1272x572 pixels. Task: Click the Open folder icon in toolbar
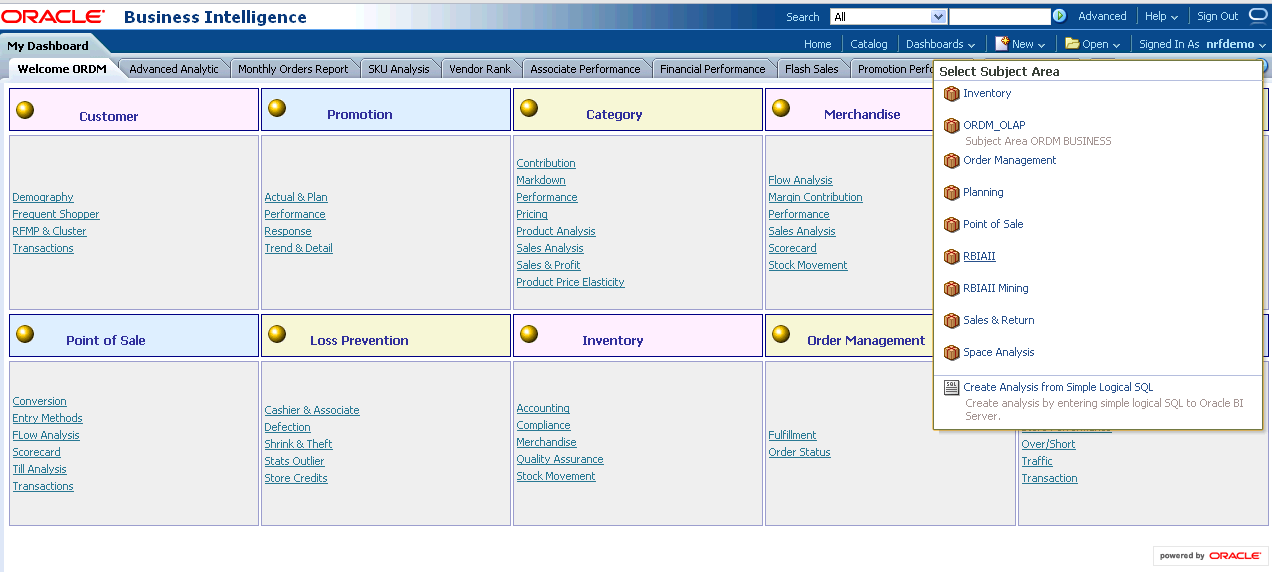point(1071,44)
